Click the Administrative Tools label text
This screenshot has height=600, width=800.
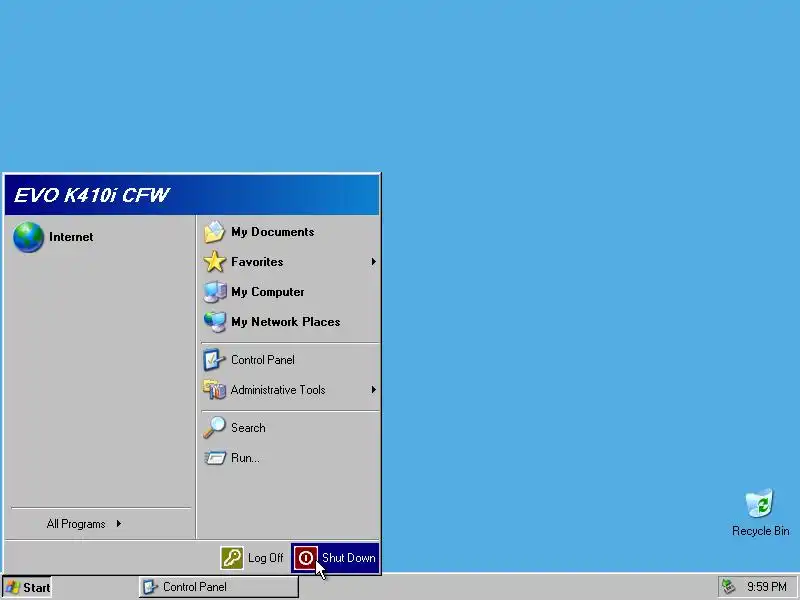point(278,390)
